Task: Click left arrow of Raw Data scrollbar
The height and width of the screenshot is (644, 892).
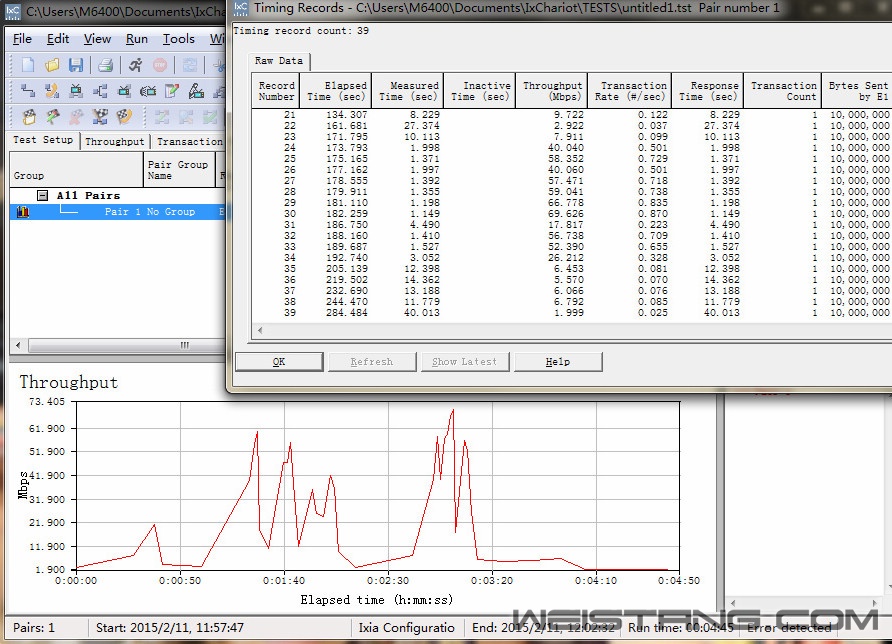Action: pyautogui.click(x=260, y=331)
